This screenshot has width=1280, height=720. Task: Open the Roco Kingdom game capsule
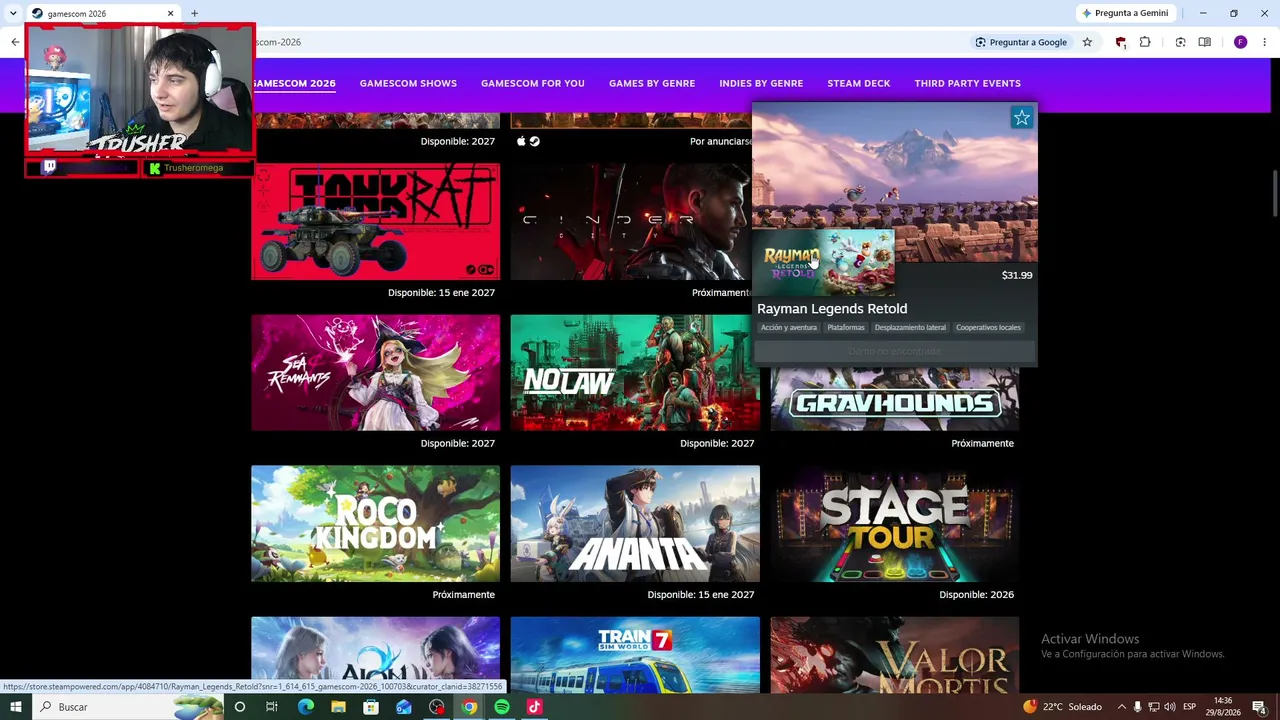tap(375, 524)
